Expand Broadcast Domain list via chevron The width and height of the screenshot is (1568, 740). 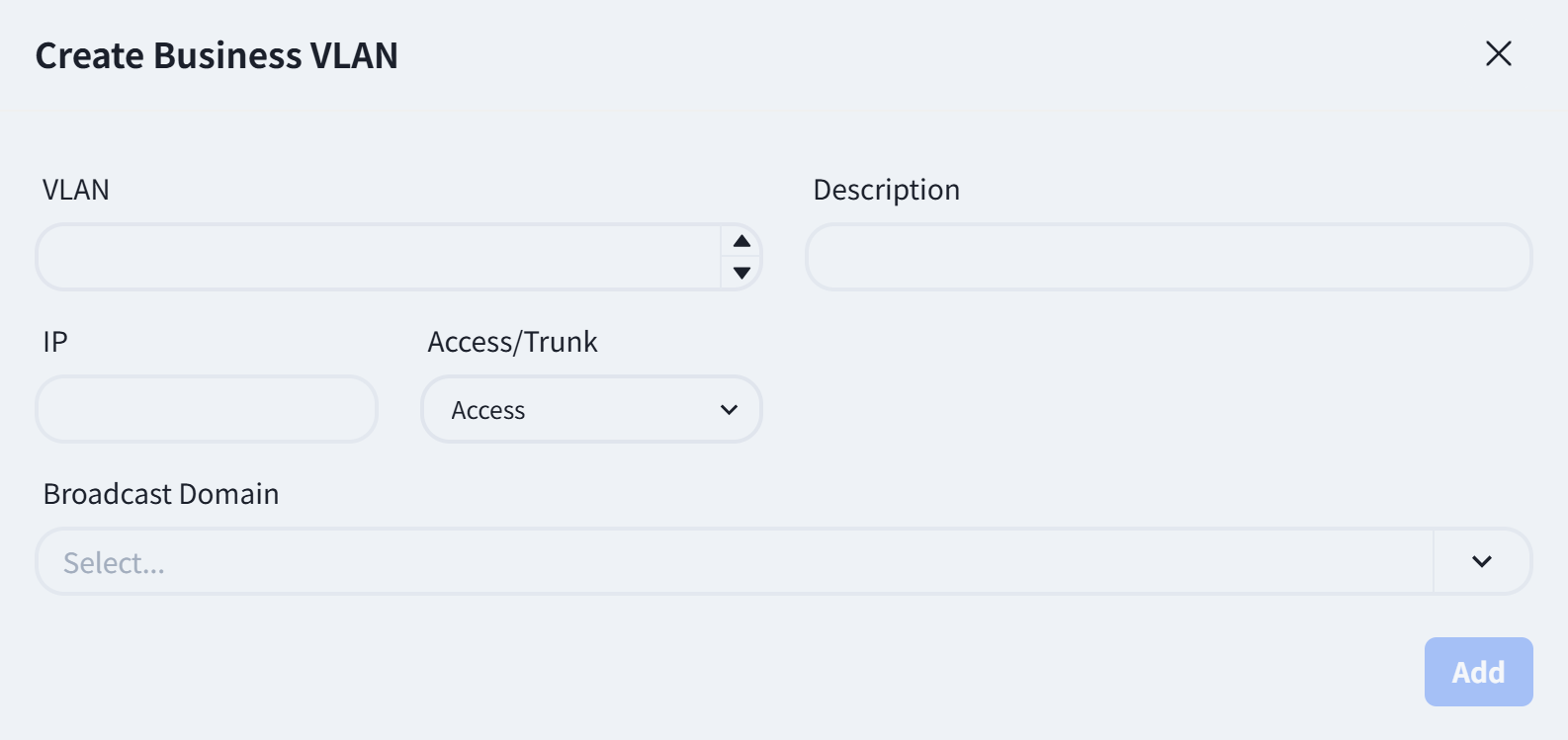[x=1482, y=561]
